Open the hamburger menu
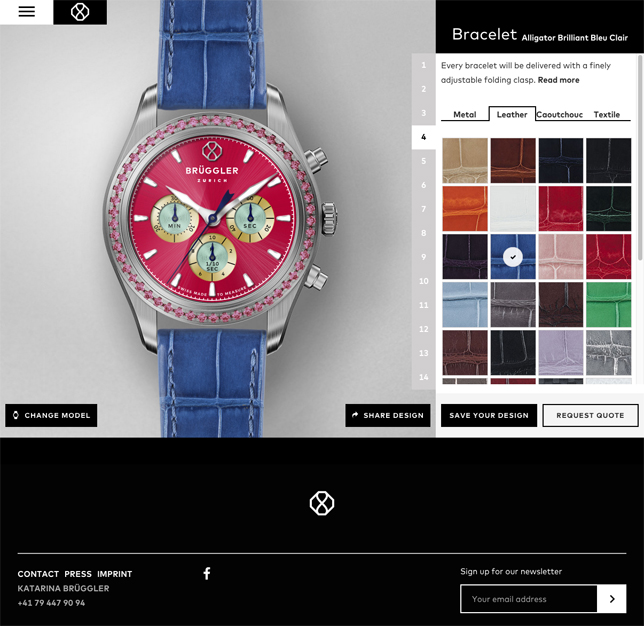Image resolution: width=644 pixels, height=626 pixels. tap(27, 12)
